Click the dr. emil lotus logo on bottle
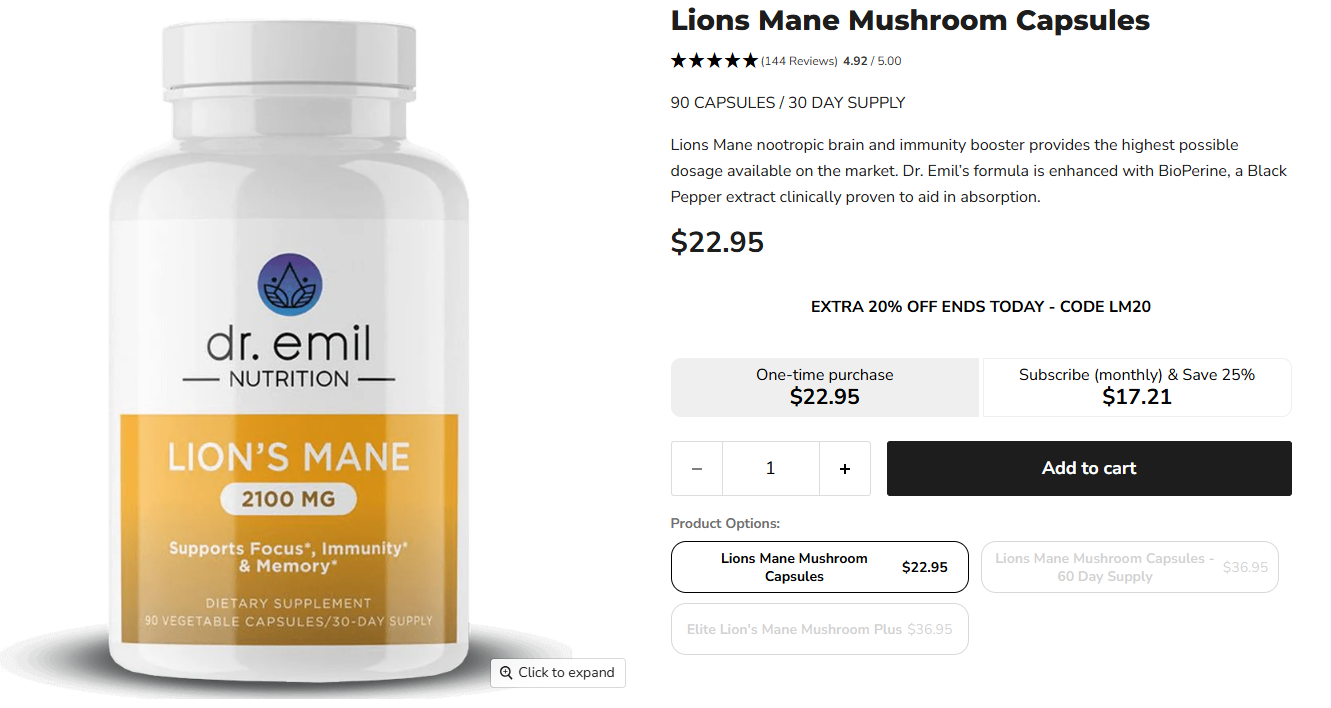This screenshot has height=708, width=1331. pos(290,285)
